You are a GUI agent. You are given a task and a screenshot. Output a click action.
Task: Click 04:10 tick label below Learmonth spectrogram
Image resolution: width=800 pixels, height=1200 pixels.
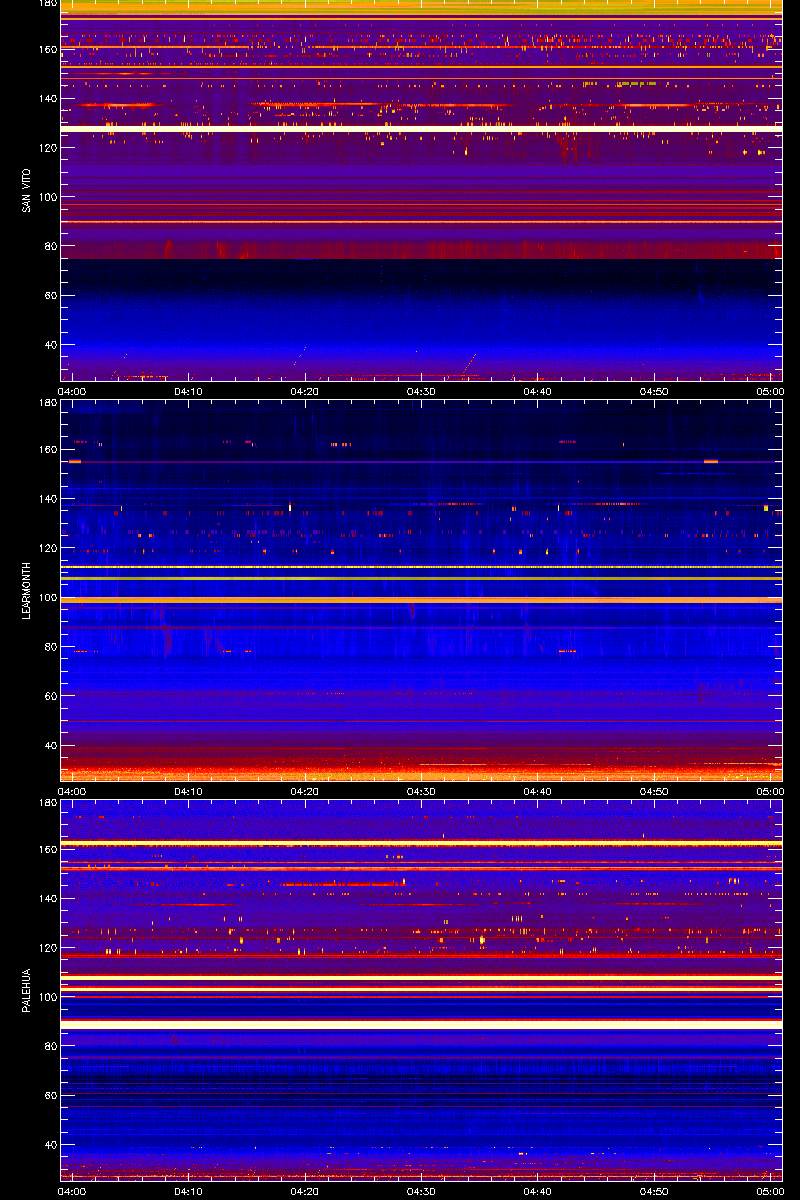tap(190, 791)
